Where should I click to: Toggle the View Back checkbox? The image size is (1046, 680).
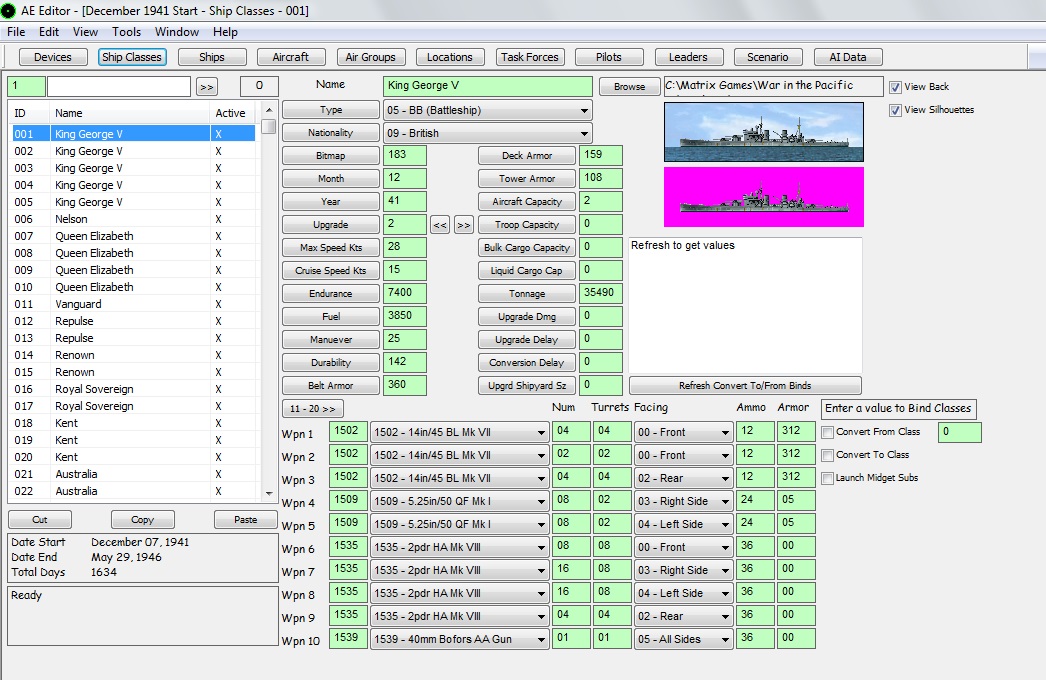click(895, 87)
